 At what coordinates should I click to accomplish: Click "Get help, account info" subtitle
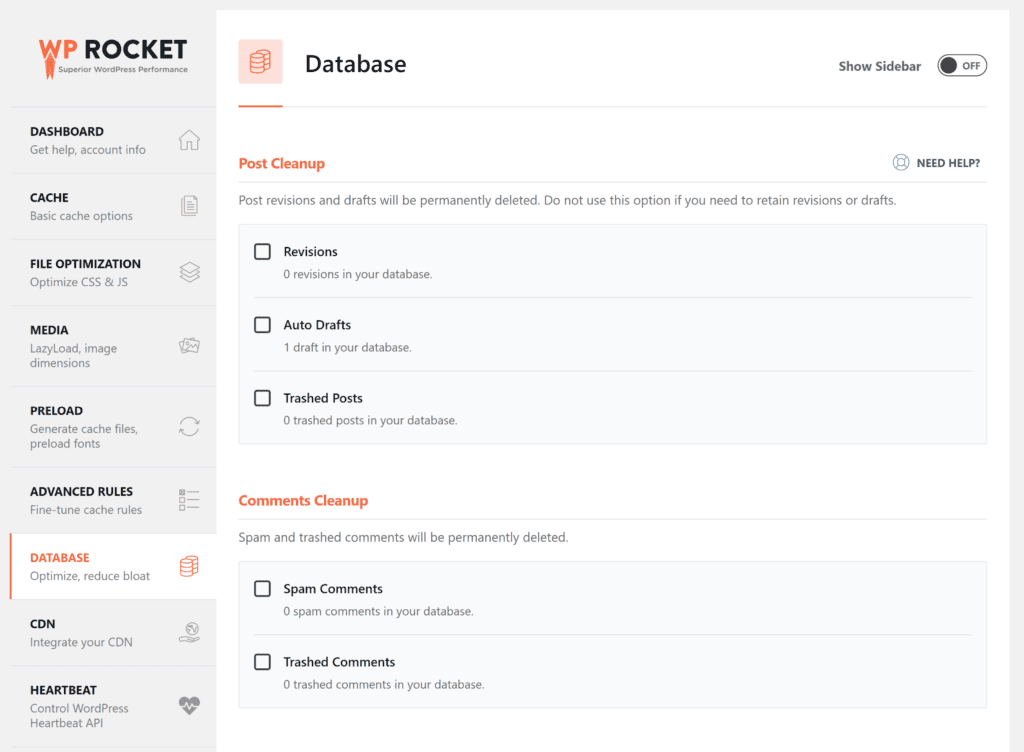(88, 149)
